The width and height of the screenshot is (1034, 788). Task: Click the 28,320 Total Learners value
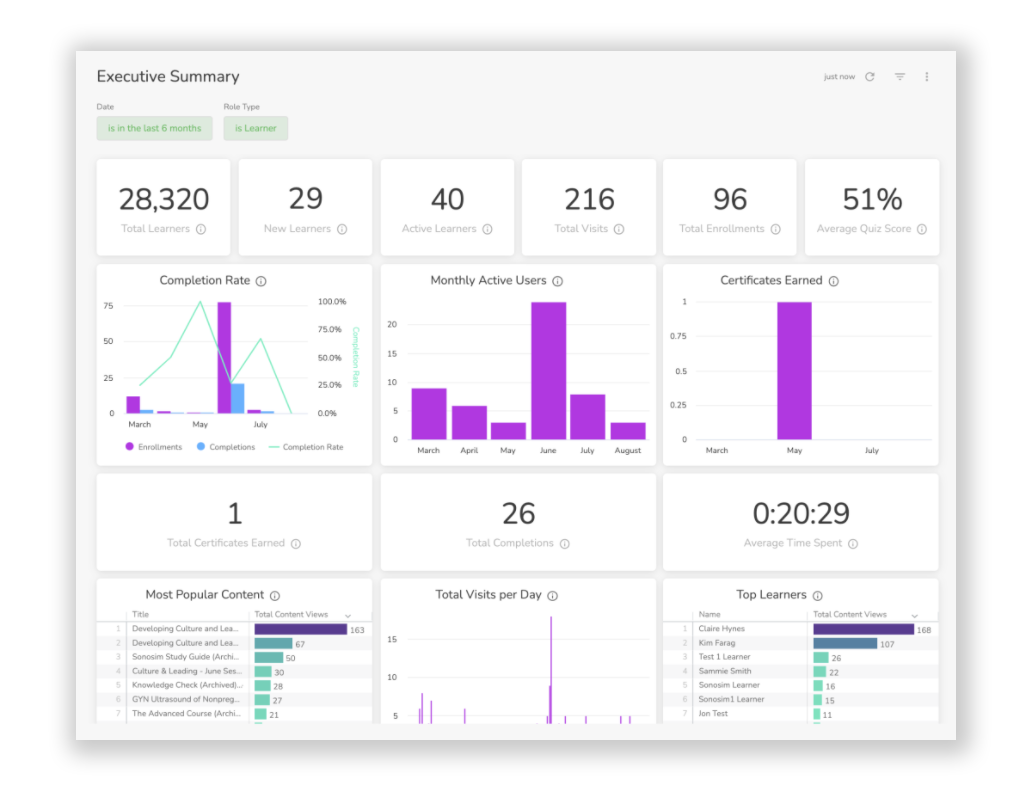164,199
